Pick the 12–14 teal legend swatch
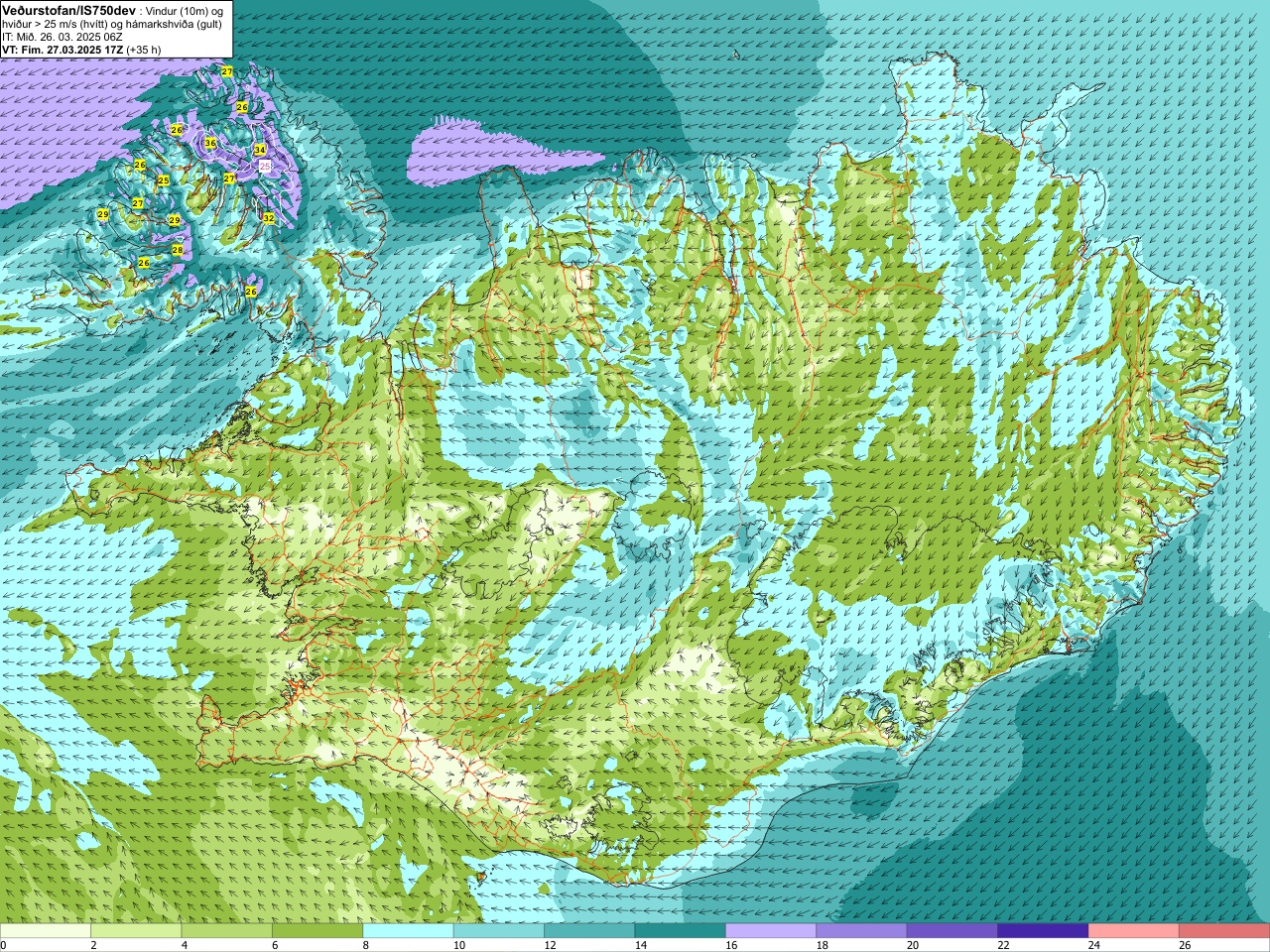The image size is (1270, 952). [x=589, y=931]
